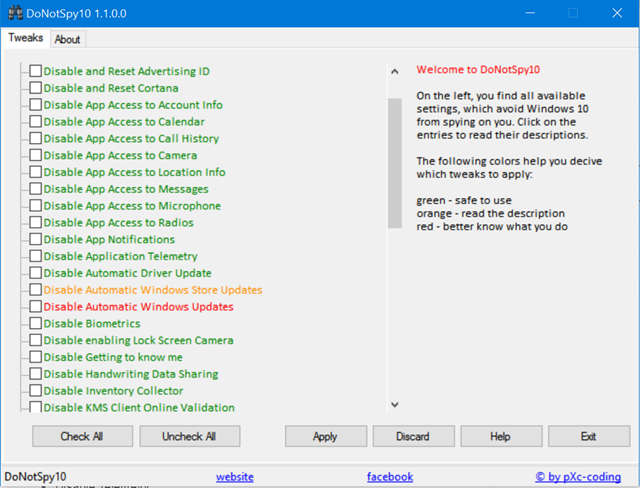
Task: Check Disable App Access to Microphone
Action: pyautogui.click(x=36, y=205)
